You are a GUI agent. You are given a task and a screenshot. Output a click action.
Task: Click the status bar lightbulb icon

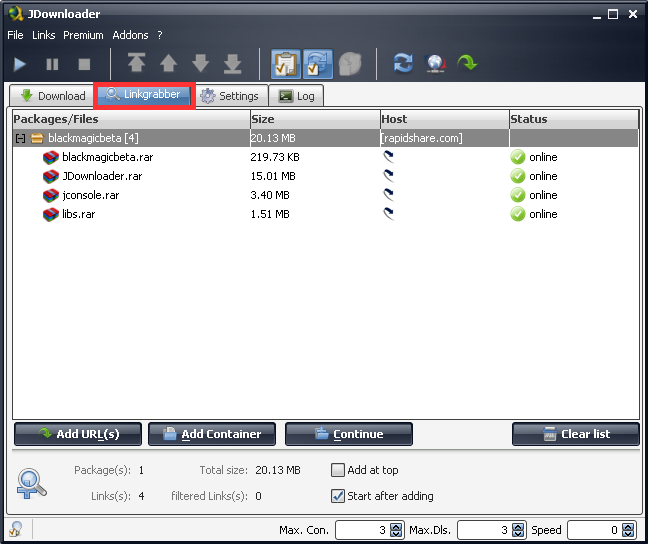click(x=16, y=529)
